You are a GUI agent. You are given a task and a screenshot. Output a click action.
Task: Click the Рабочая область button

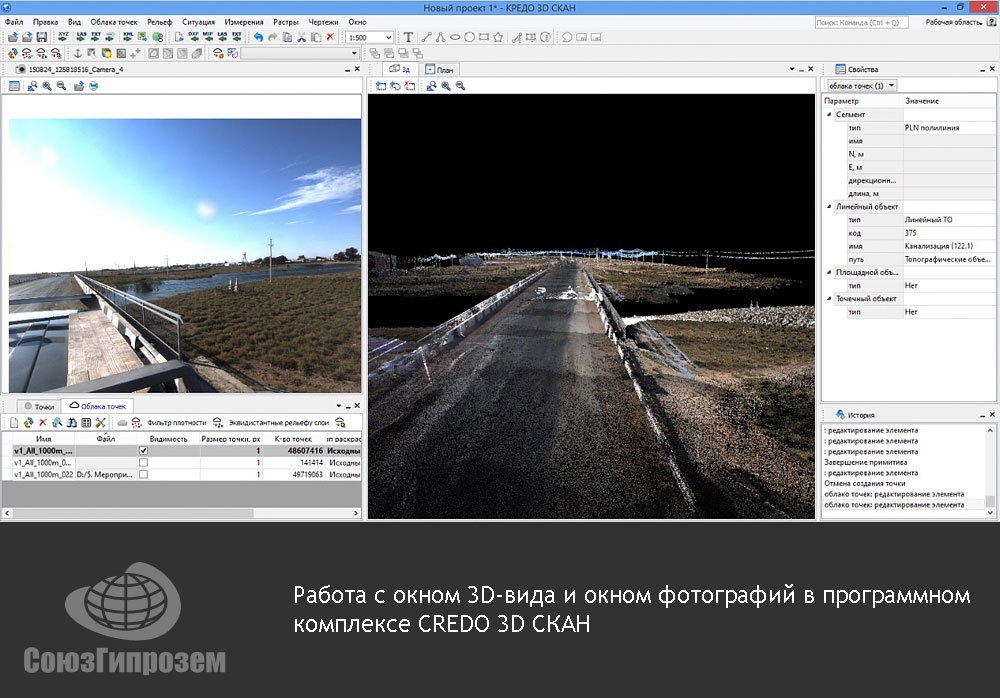(x=953, y=22)
